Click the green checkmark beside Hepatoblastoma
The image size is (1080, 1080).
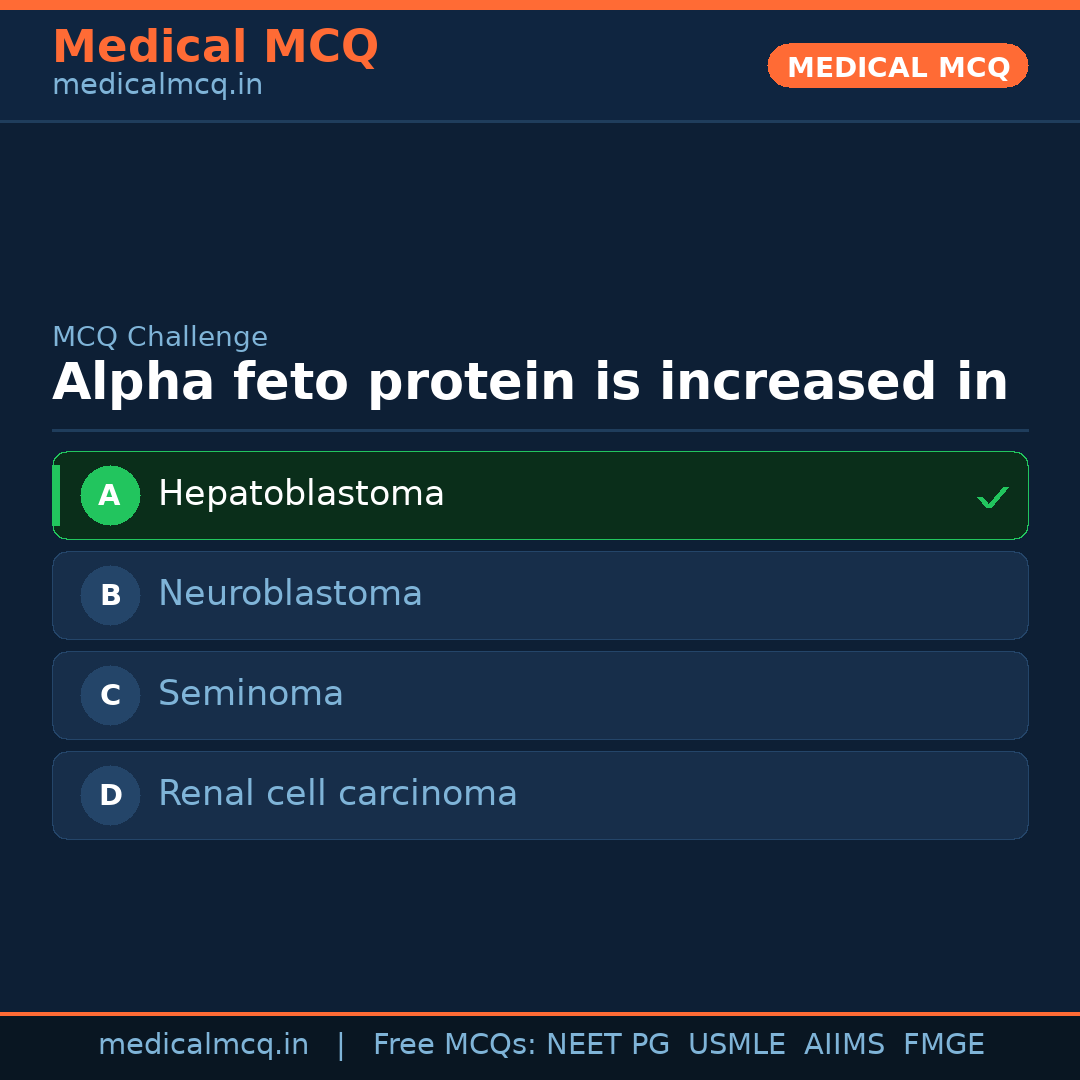(992, 497)
